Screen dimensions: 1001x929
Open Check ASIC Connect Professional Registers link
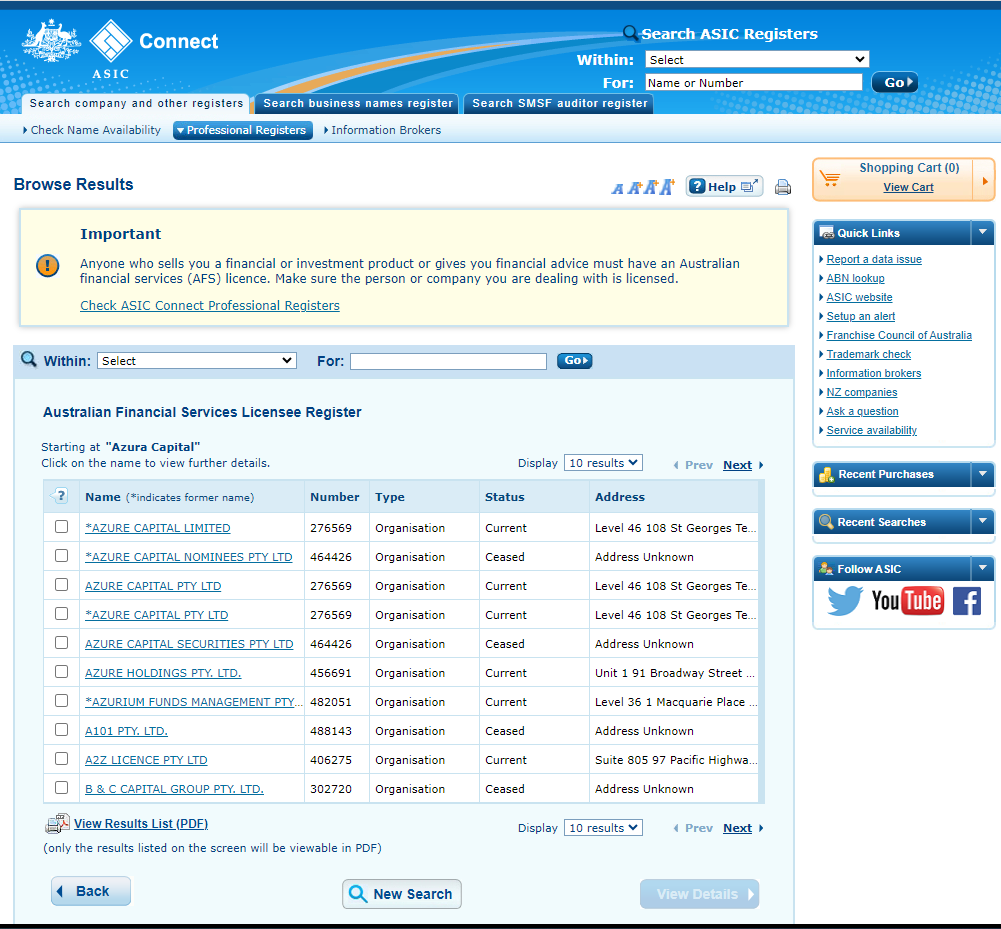pos(210,306)
